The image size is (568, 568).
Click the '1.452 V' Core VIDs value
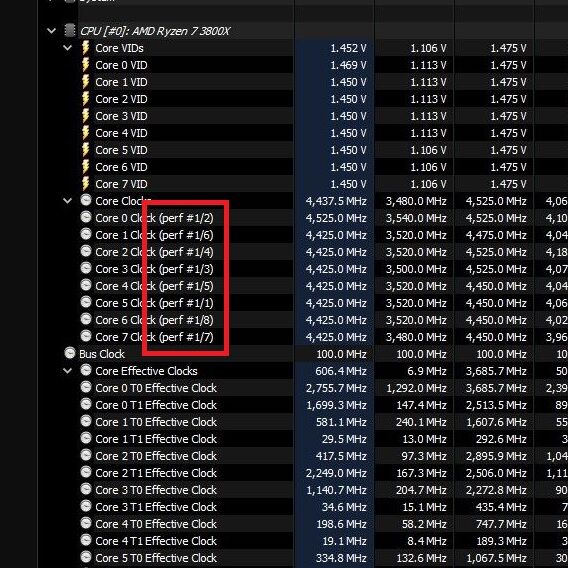348,48
